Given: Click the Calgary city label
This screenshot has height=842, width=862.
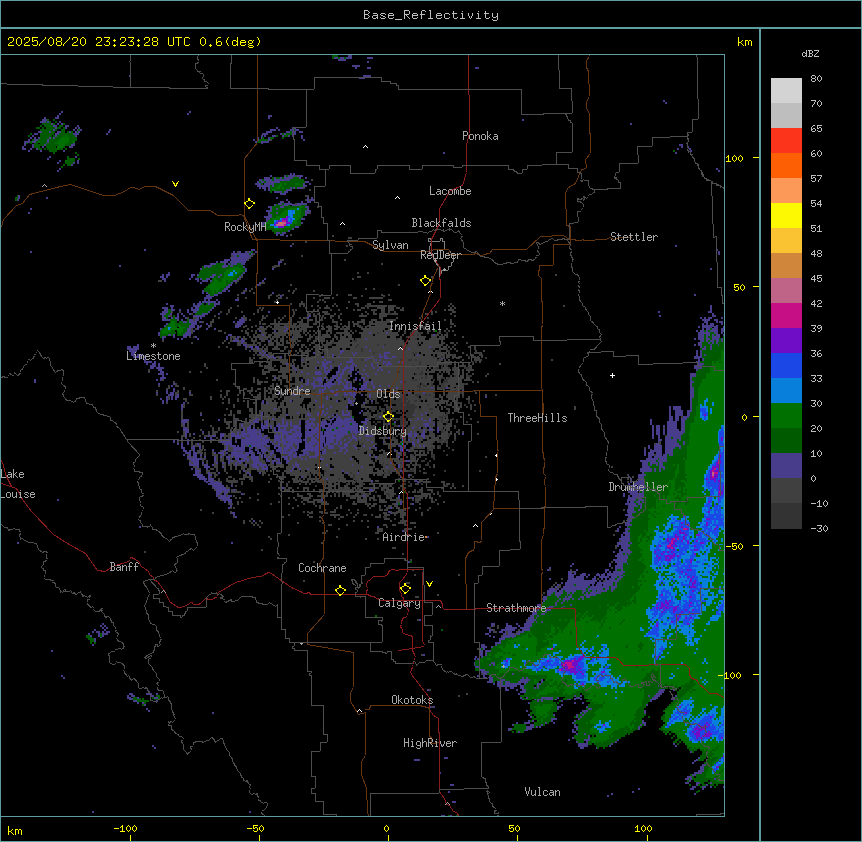Looking at the screenshot, I should (400, 603).
